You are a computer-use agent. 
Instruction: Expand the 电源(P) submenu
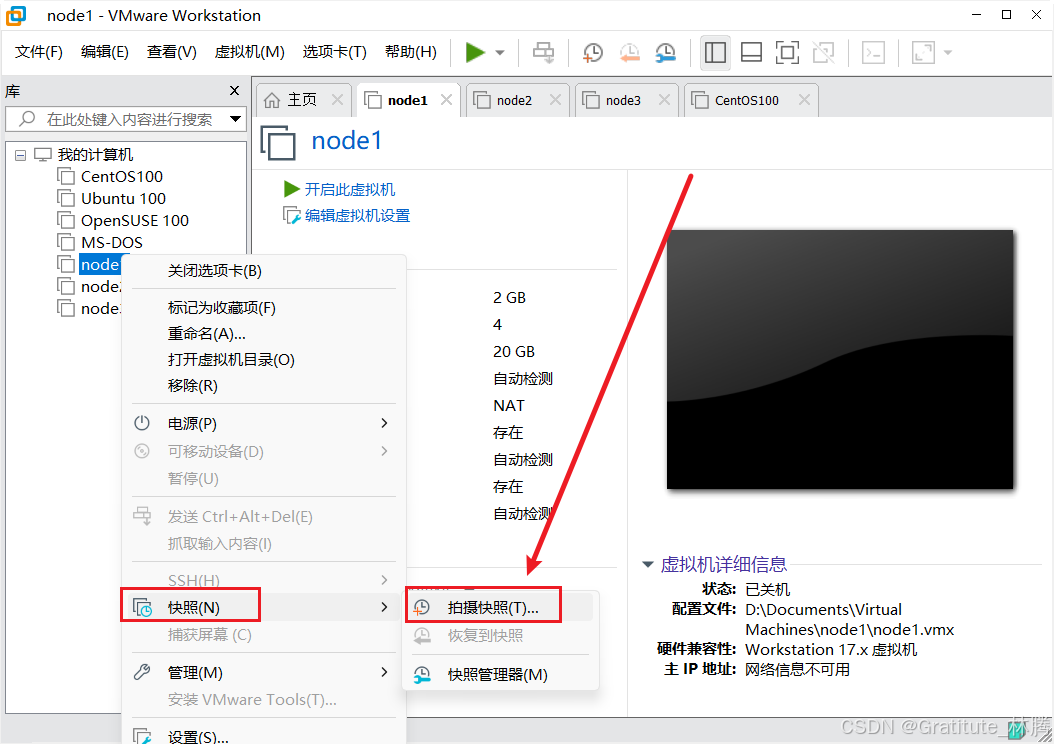tap(265, 423)
